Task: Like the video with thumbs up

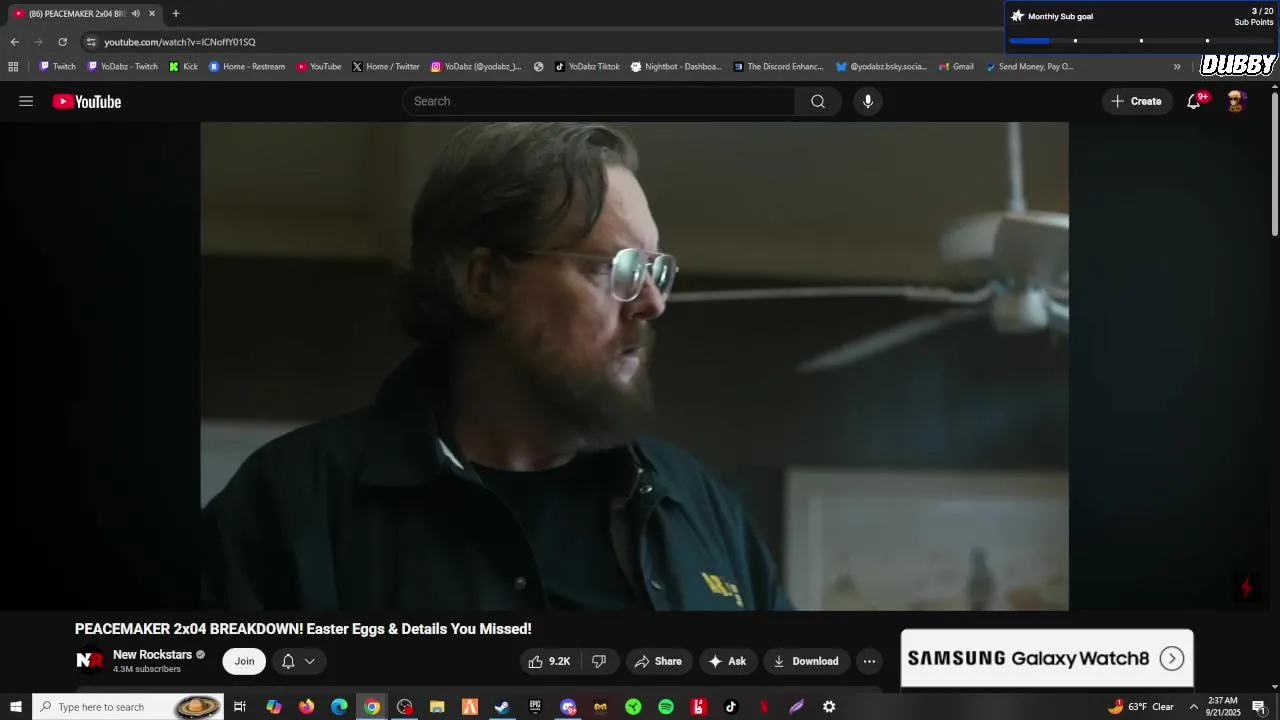Action: [x=548, y=661]
